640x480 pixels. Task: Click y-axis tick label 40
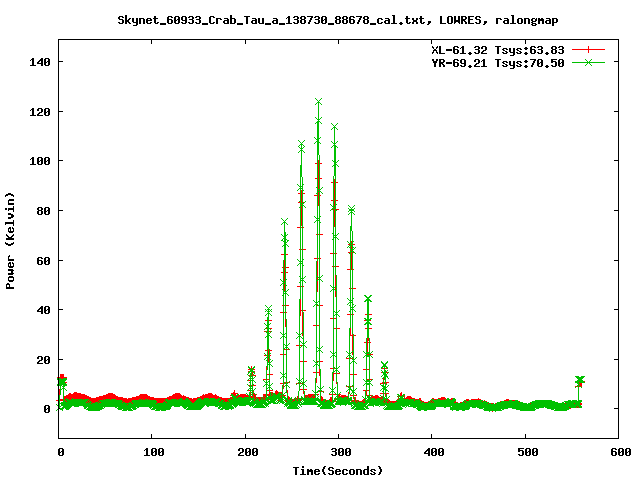click(x=44, y=310)
